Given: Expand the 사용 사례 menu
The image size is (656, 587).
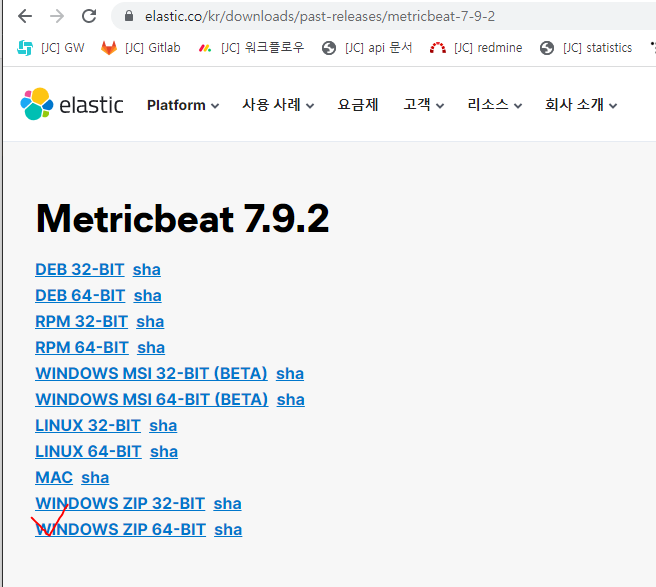Looking at the screenshot, I should pyautogui.click(x=278, y=105).
